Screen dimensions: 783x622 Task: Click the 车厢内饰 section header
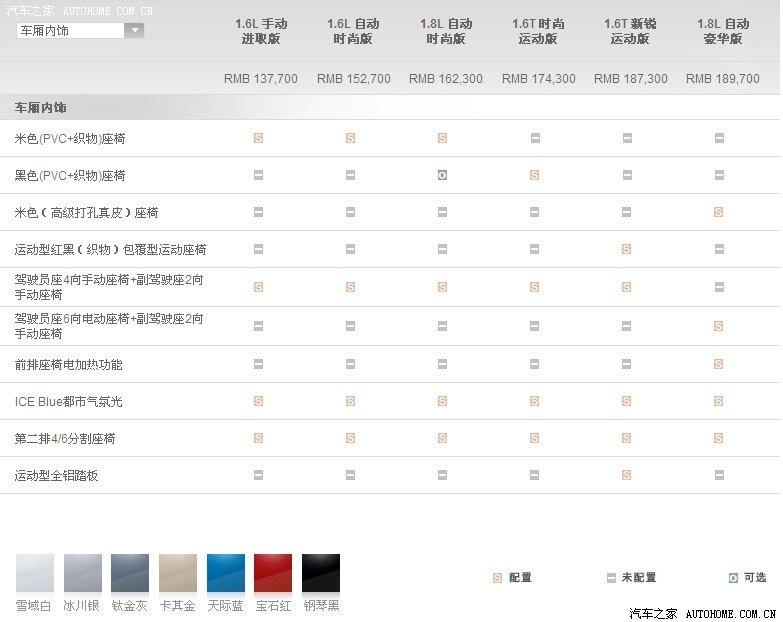40,108
